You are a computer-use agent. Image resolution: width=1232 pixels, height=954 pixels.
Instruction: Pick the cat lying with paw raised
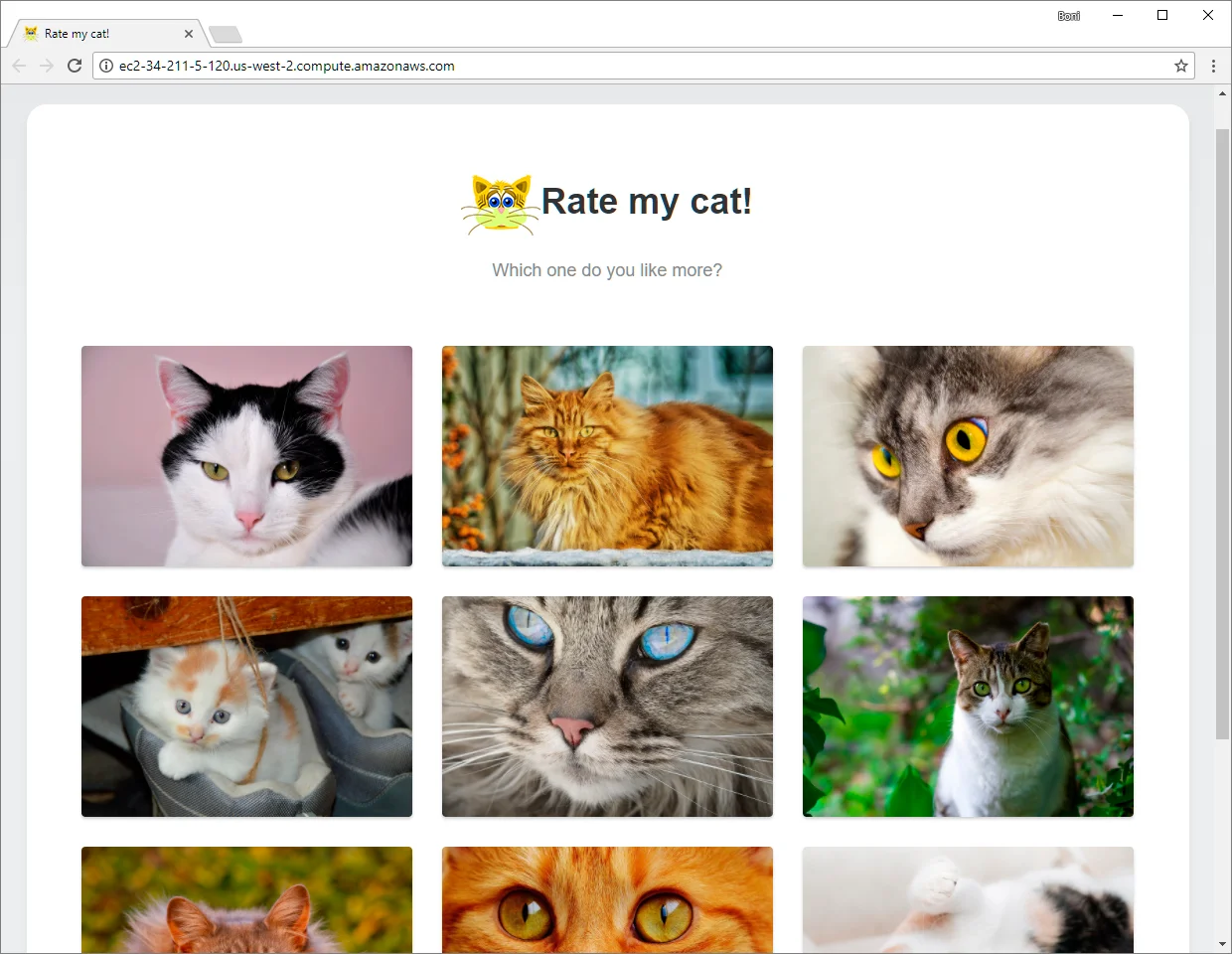pos(968,899)
